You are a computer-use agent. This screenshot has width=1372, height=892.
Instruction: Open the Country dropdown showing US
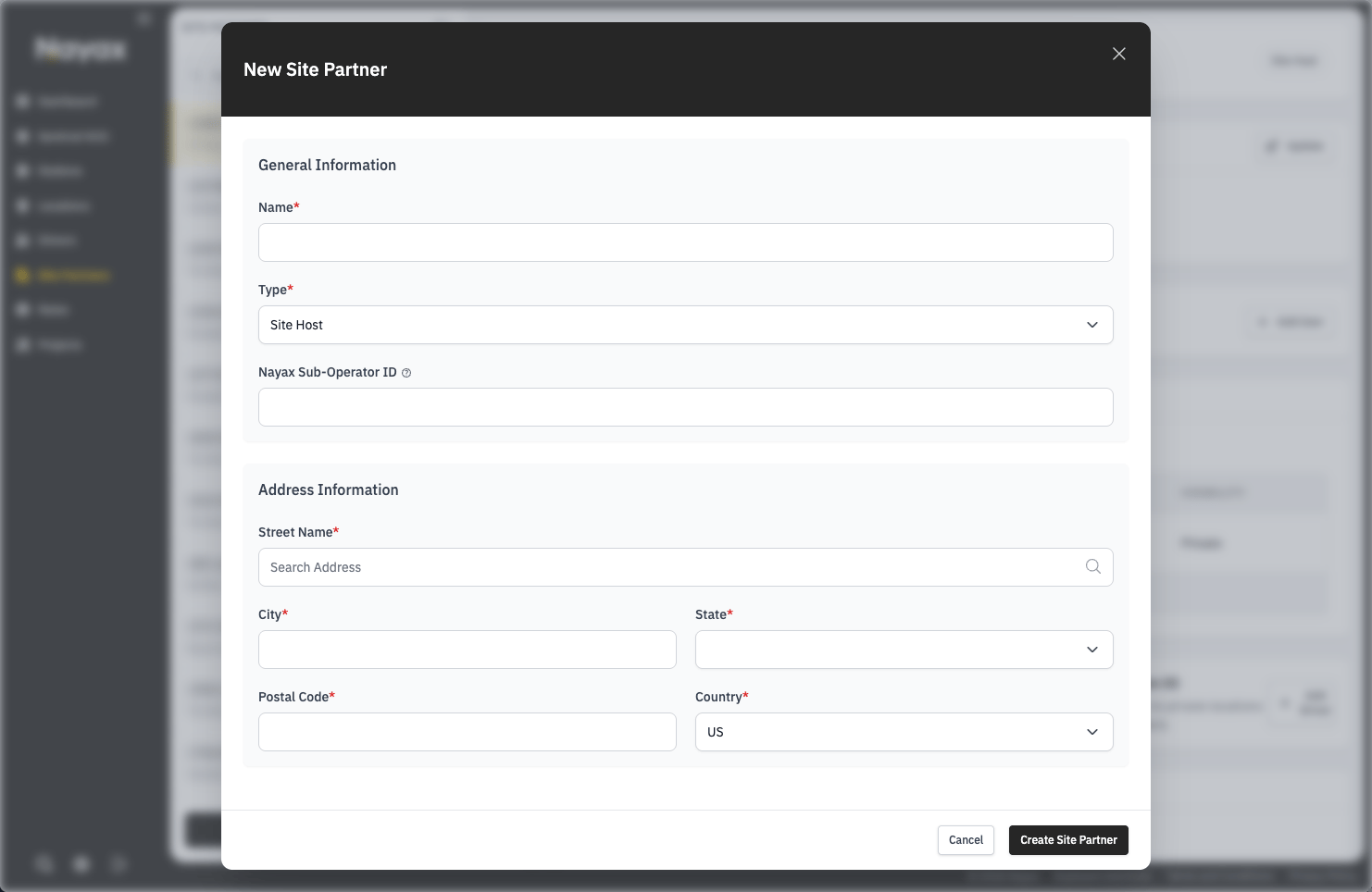tap(904, 732)
